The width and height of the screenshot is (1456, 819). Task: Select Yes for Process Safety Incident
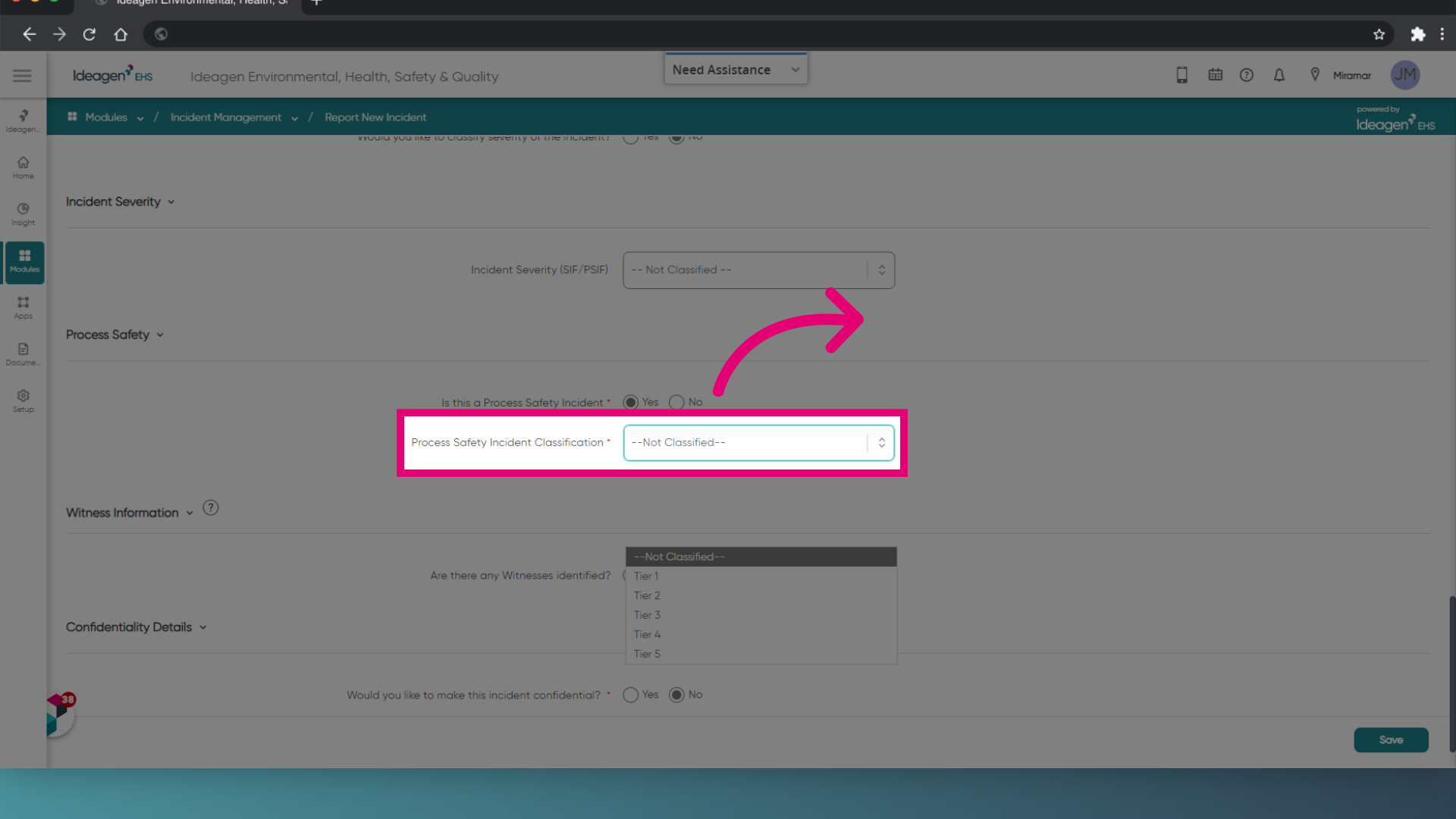[630, 402]
